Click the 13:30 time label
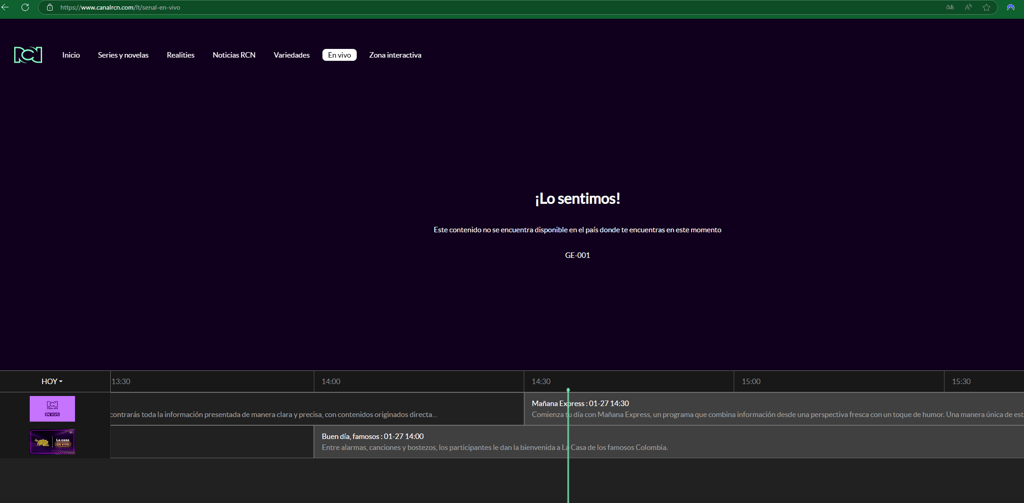 [121, 381]
